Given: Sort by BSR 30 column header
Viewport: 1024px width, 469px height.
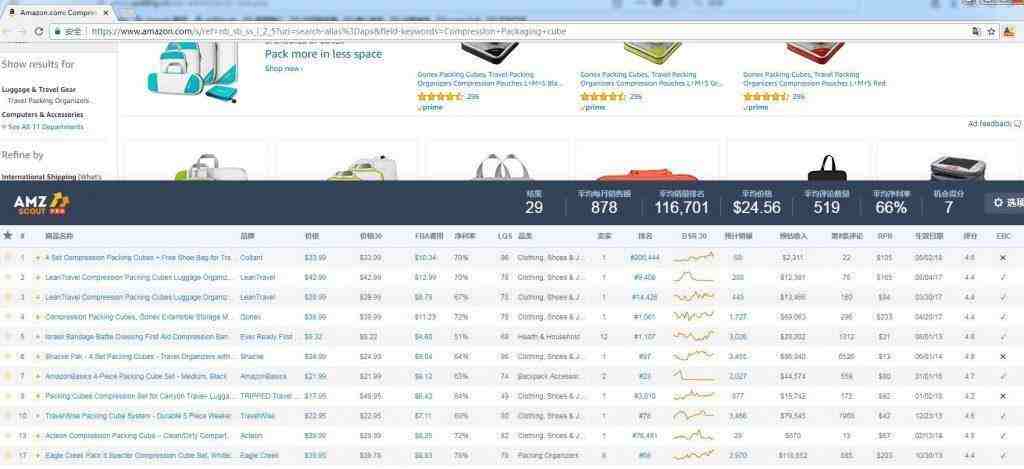Looking at the screenshot, I should [x=694, y=236].
